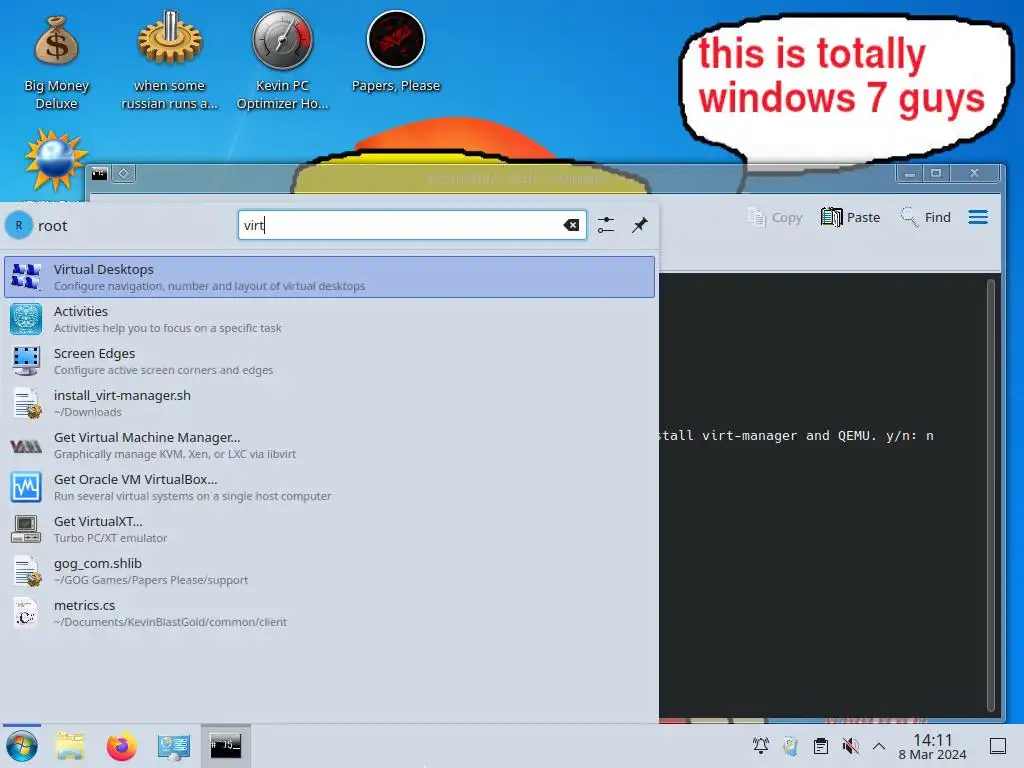Click Paste in Konsole toolbar

point(850,217)
